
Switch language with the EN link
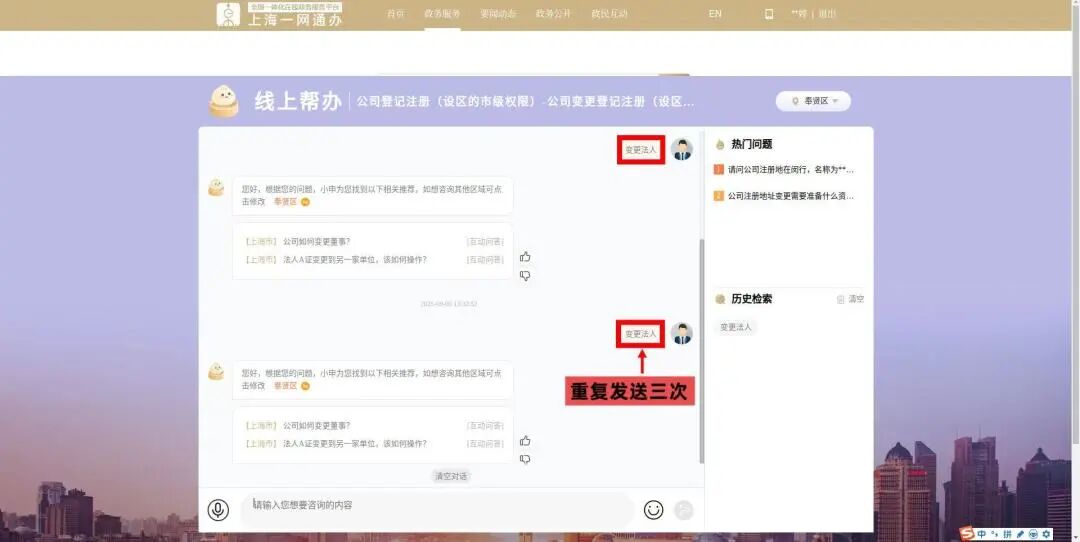tap(715, 14)
